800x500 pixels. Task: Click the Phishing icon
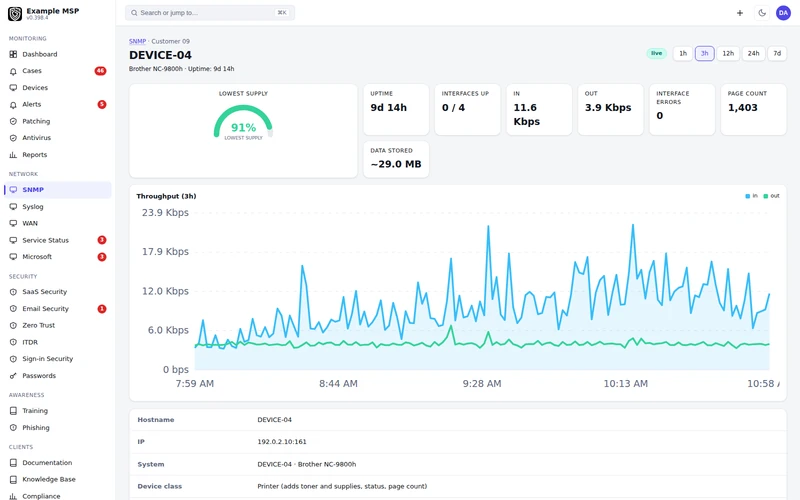13,428
